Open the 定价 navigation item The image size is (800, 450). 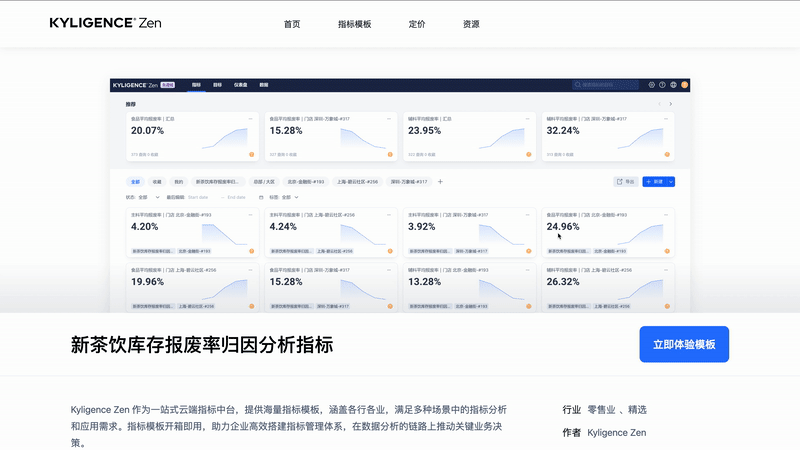417,24
